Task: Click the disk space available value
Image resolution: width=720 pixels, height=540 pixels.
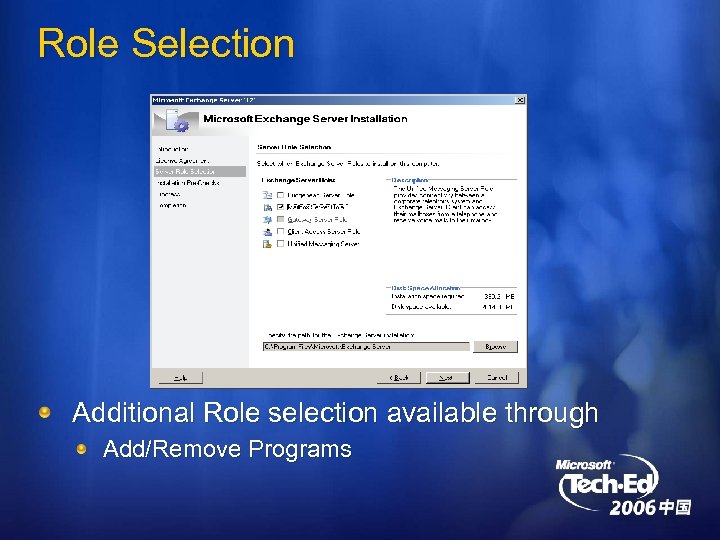Action: [498, 307]
